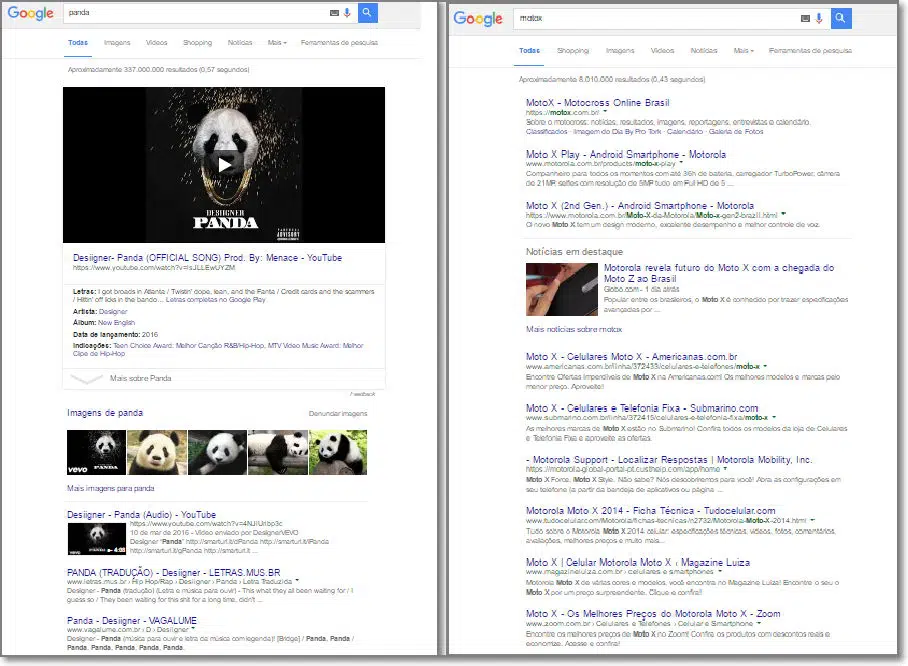Viewport: 908px width, 666px height.
Task: Click the feedback link below the Panda card
Action: pyautogui.click(x=363, y=394)
